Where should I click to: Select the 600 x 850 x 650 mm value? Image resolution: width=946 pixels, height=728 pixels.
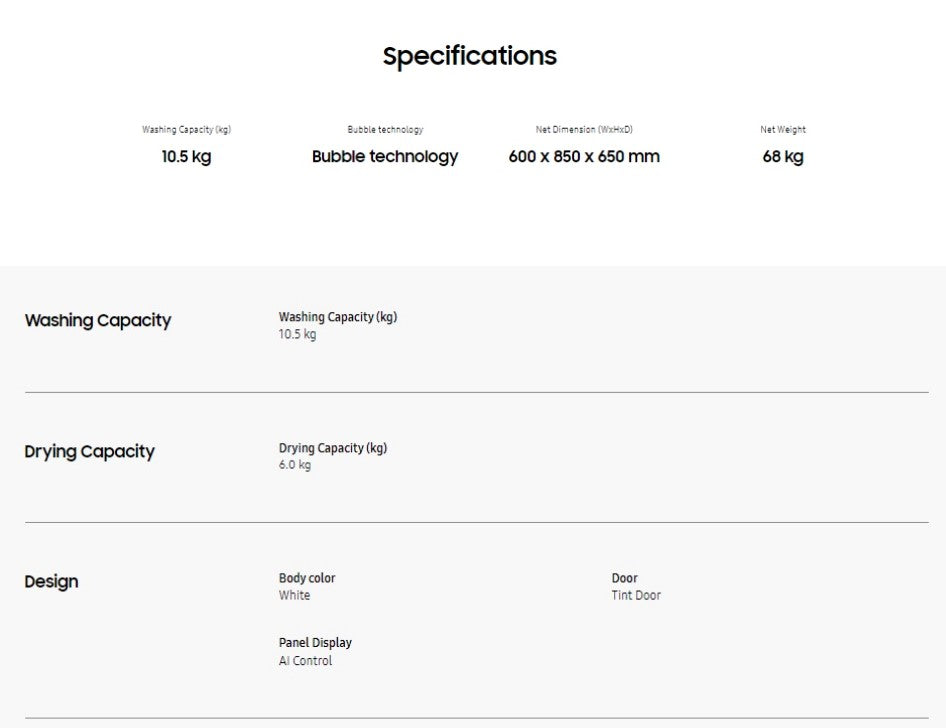pyautogui.click(x=584, y=157)
